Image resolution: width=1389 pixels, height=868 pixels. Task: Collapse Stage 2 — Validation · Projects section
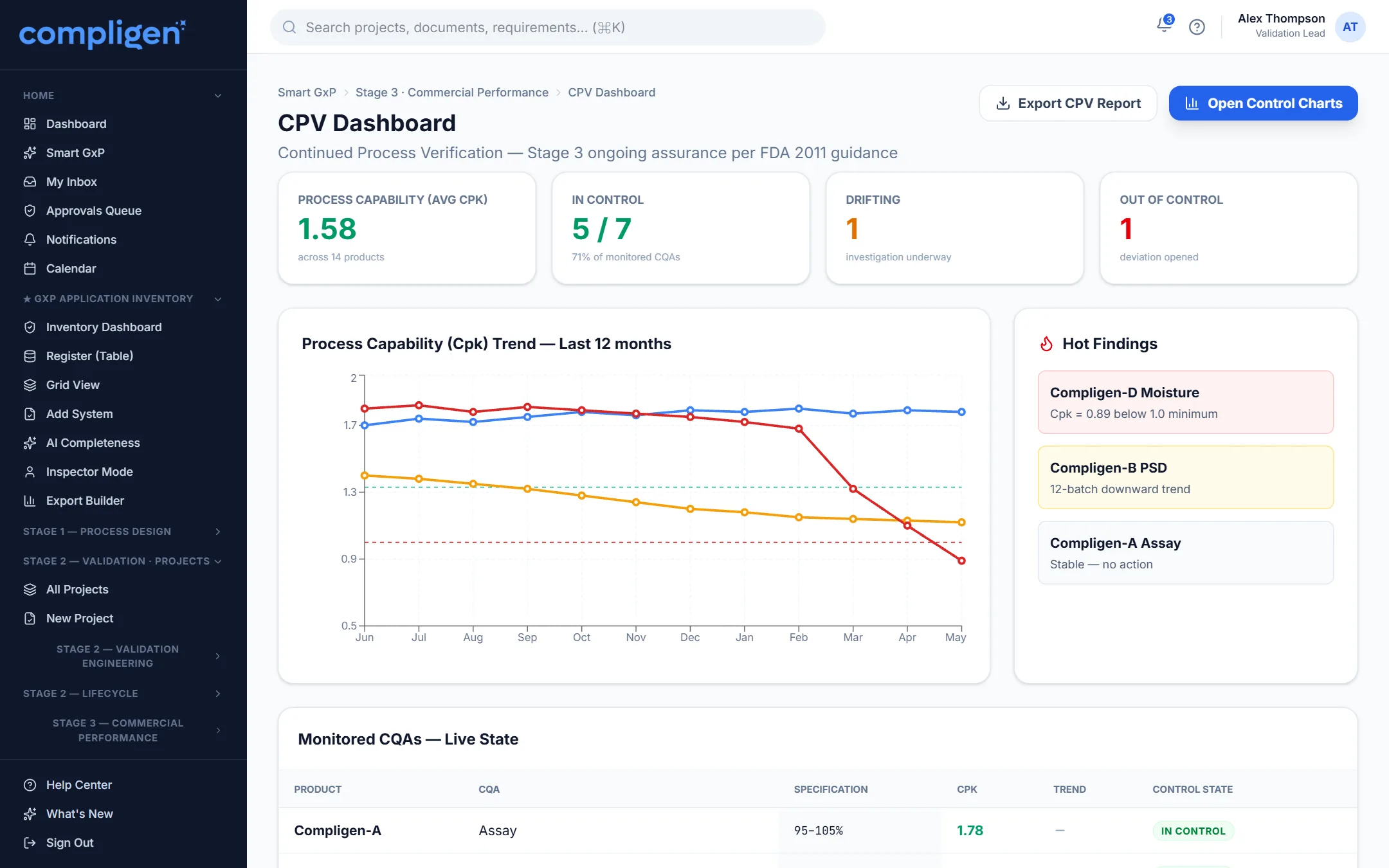pos(218,561)
